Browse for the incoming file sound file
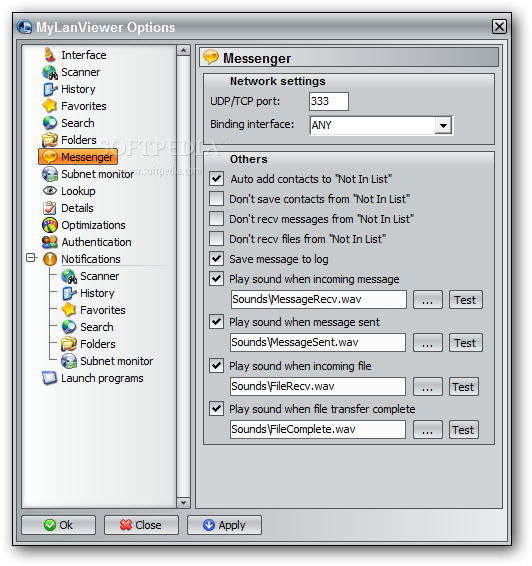Viewport: 532px width, 566px height. click(x=428, y=387)
